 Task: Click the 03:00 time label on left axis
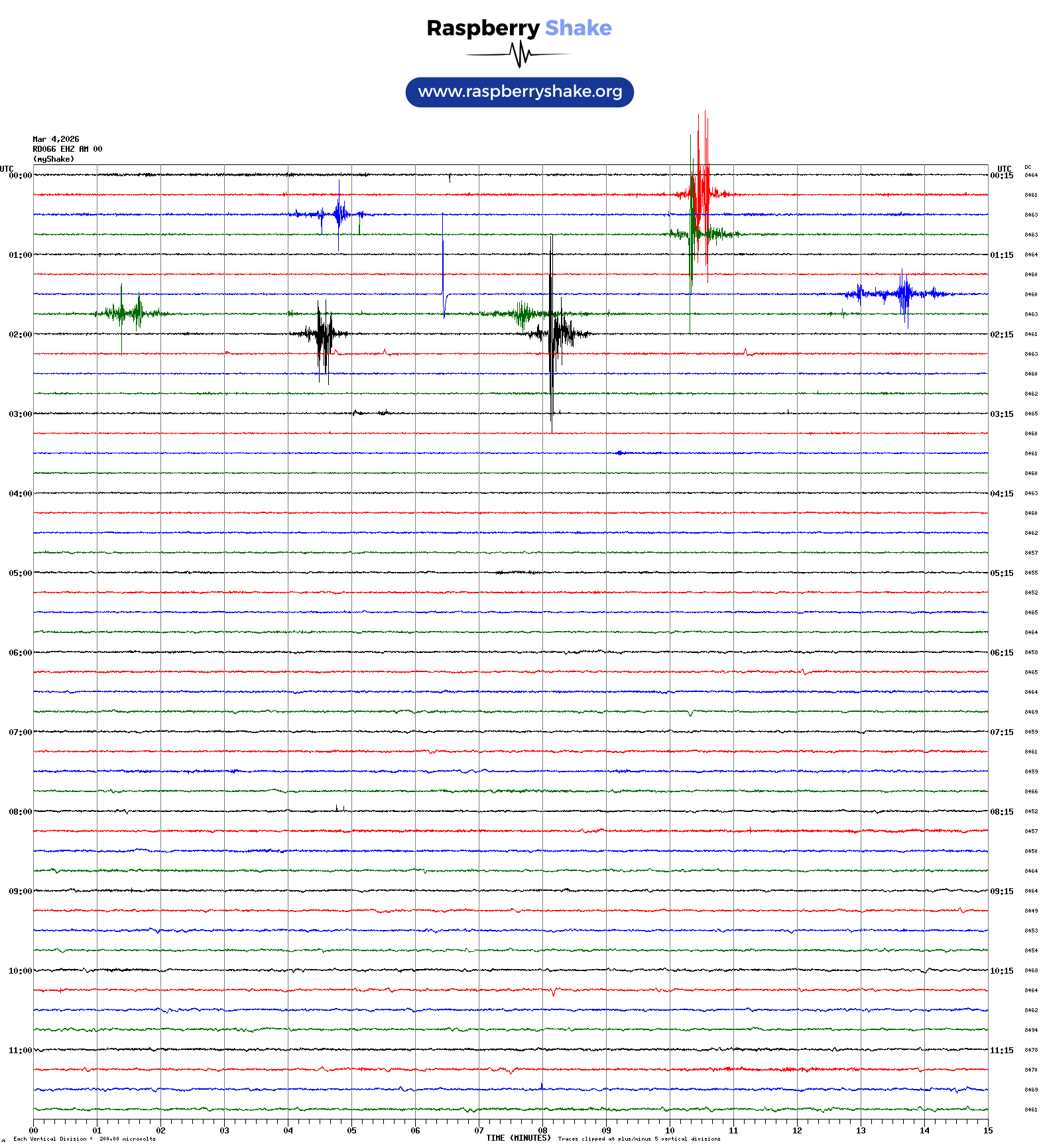coord(20,414)
